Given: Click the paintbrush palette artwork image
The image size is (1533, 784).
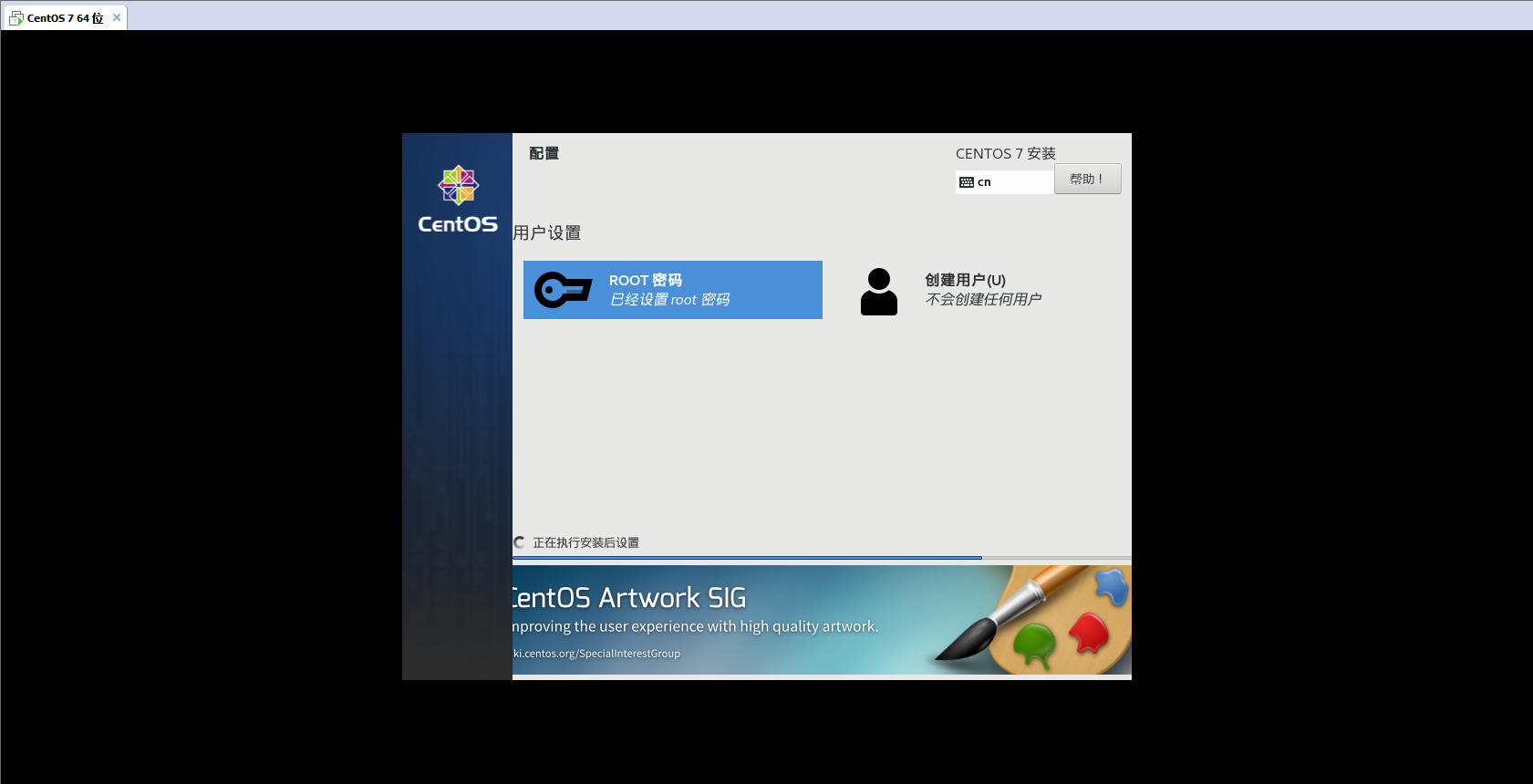Looking at the screenshot, I should [1033, 619].
